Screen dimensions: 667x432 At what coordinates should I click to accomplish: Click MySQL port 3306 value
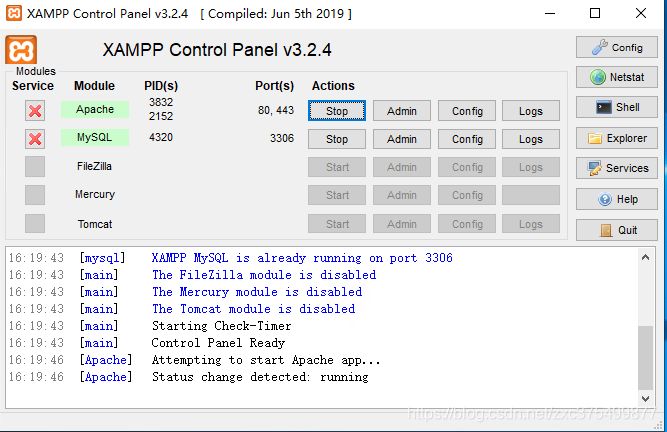(x=282, y=138)
